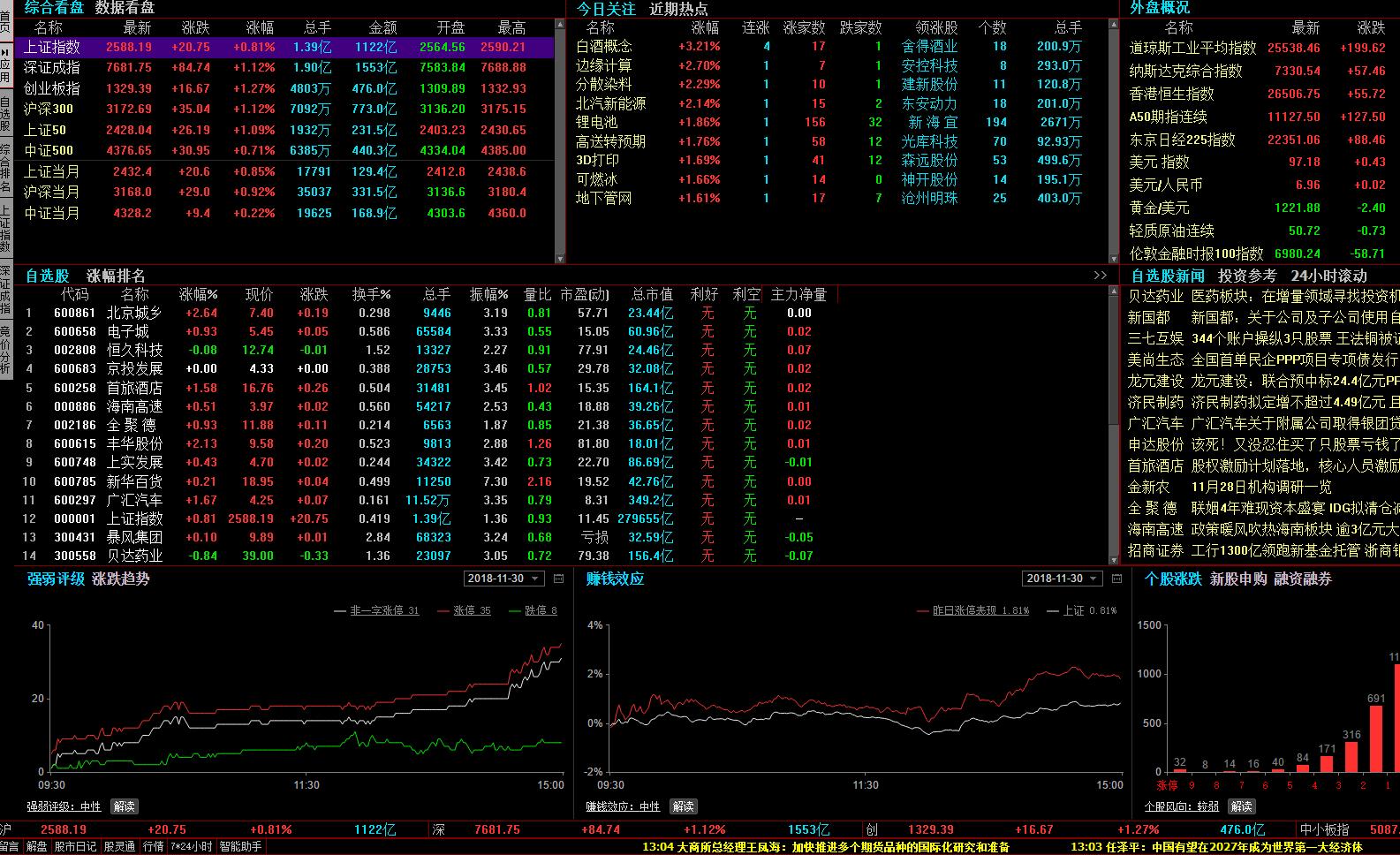
Task: Switch to the 数据看盘 tab
Action: (125, 8)
